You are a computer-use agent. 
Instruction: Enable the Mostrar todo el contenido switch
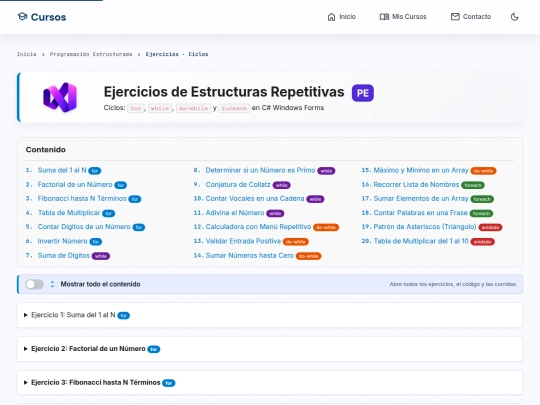(x=34, y=284)
